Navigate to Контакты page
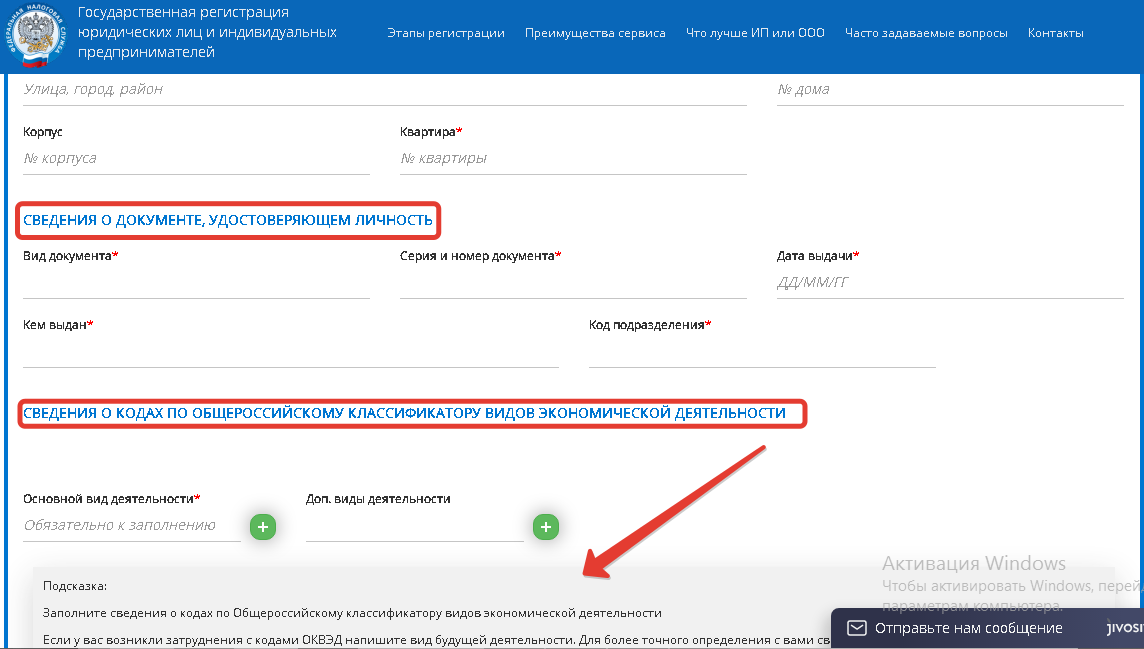Image resolution: width=1144 pixels, height=649 pixels. (x=1055, y=33)
